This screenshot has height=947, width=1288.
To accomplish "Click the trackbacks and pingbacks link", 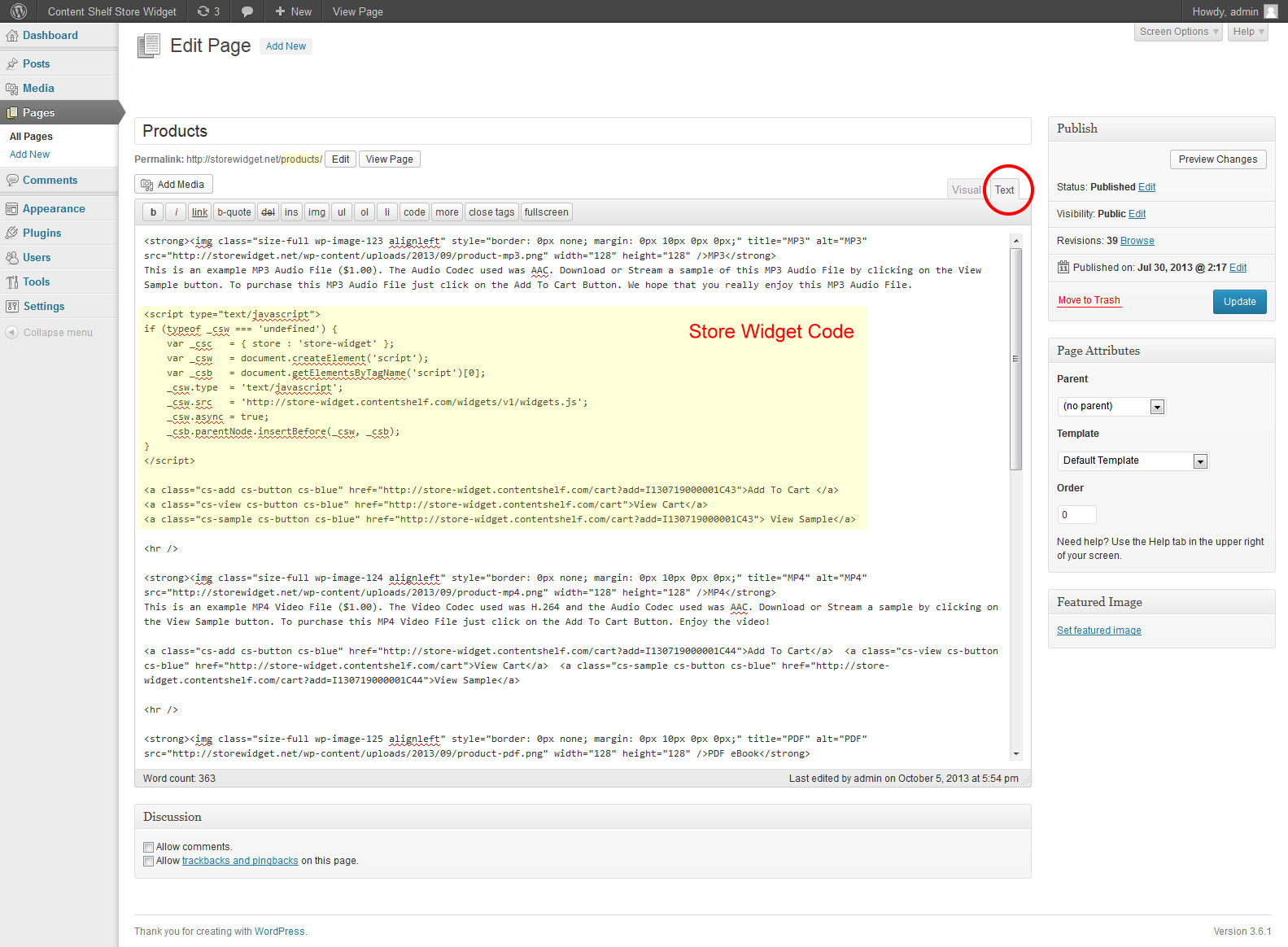I will click(240, 861).
